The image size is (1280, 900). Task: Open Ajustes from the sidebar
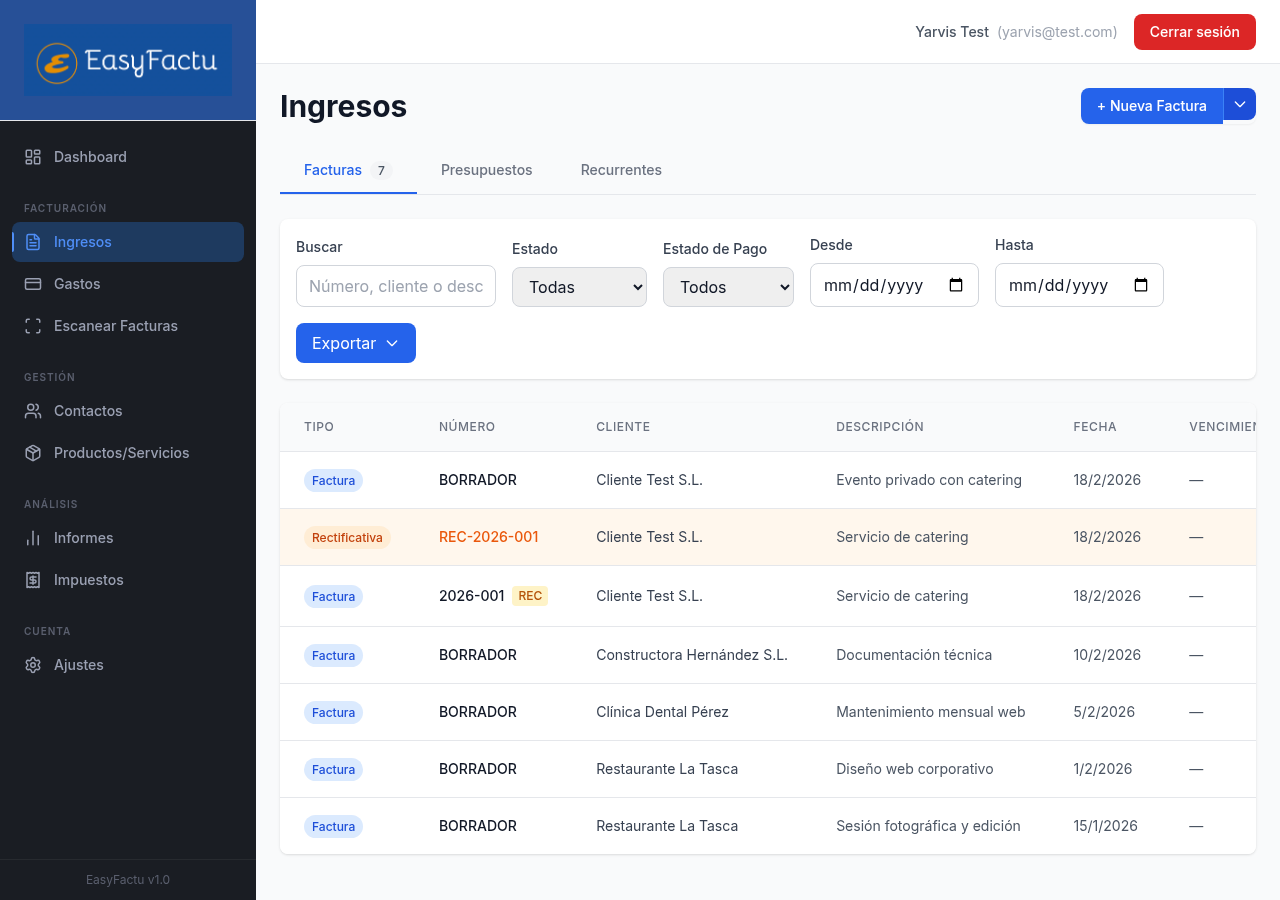tap(78, 665)
